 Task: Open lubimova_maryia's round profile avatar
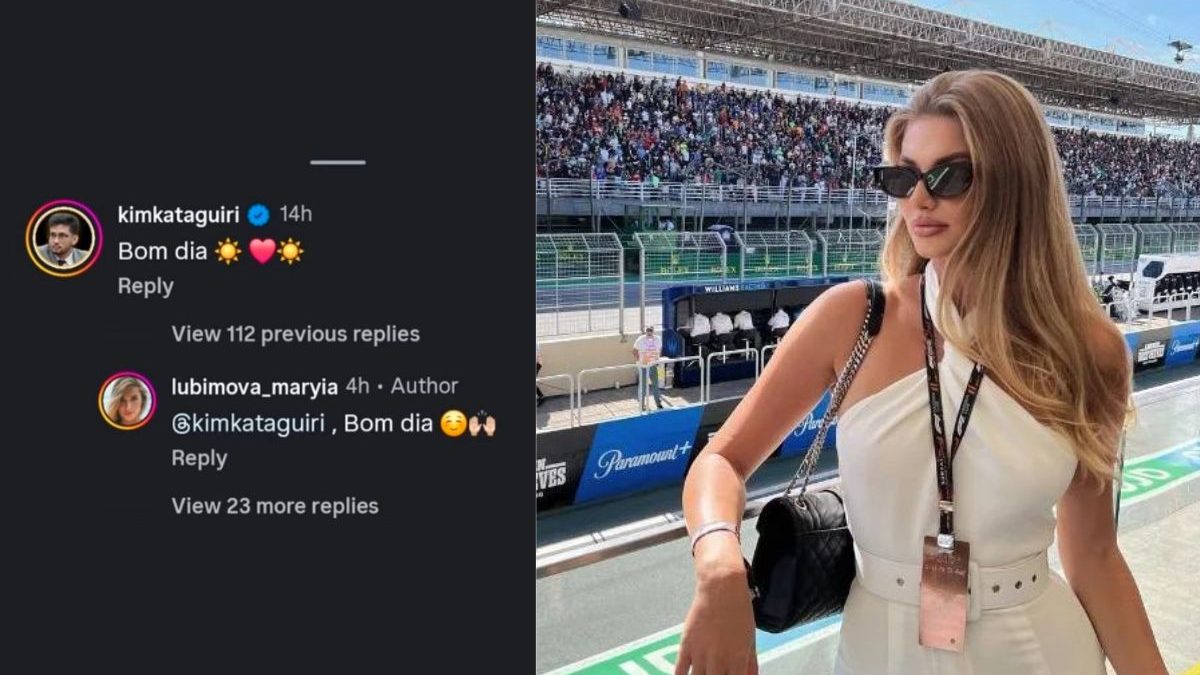point(127,401)
